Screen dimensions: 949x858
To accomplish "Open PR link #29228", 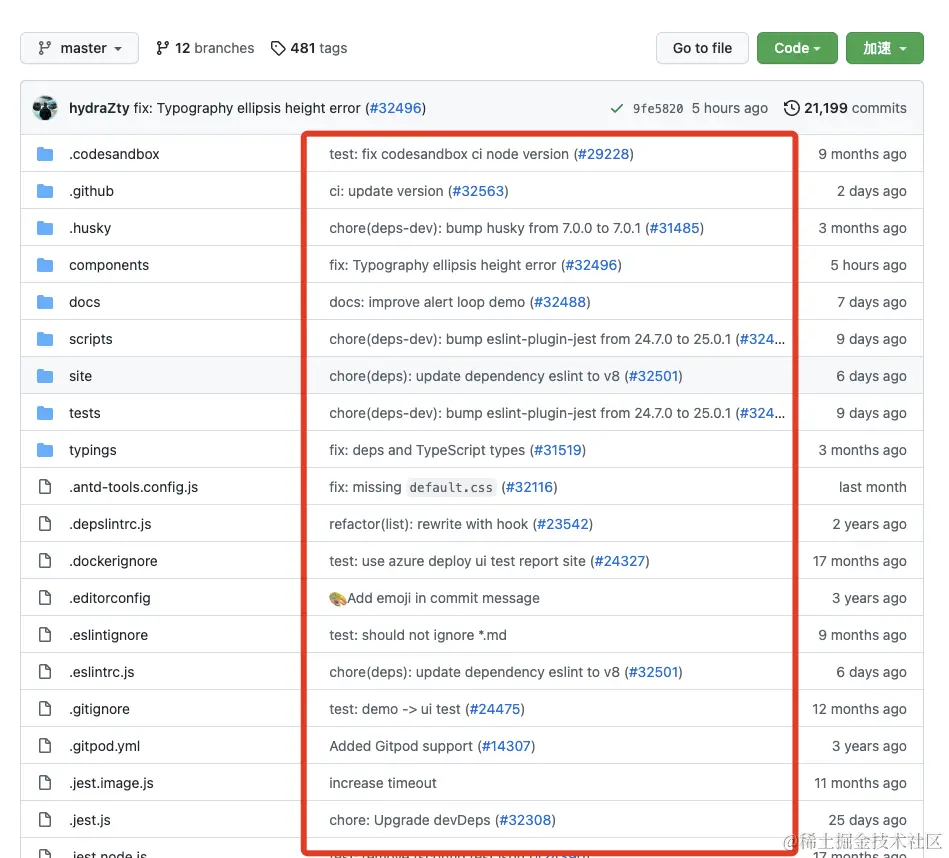I will click(x=603, y=154).
